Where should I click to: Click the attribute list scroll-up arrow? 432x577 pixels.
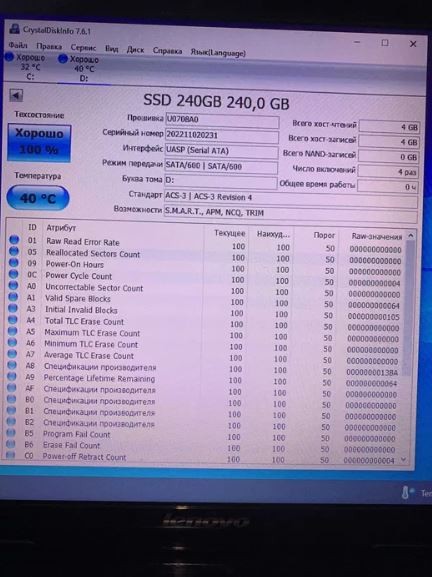(x=411, y=236)
